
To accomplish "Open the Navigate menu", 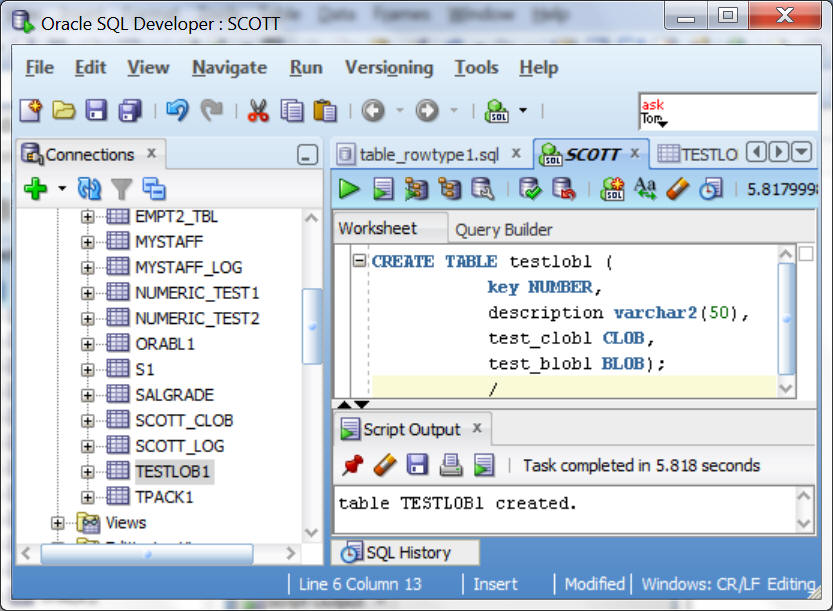I will pos(230,67).
